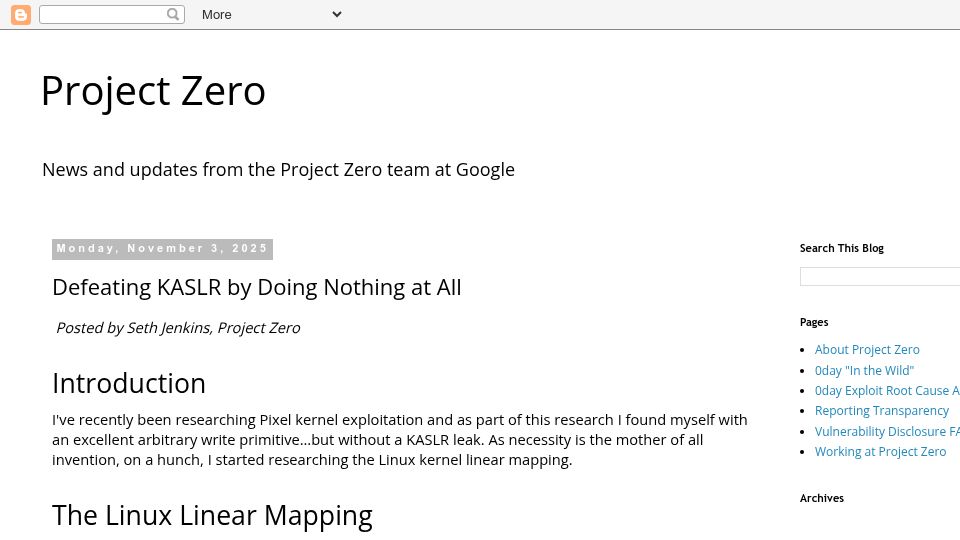The height and width of the screenshot is (540, 960).
Task: Select the paragraph about Pixel kernel exploitation
Action: (x=400, y=440)
